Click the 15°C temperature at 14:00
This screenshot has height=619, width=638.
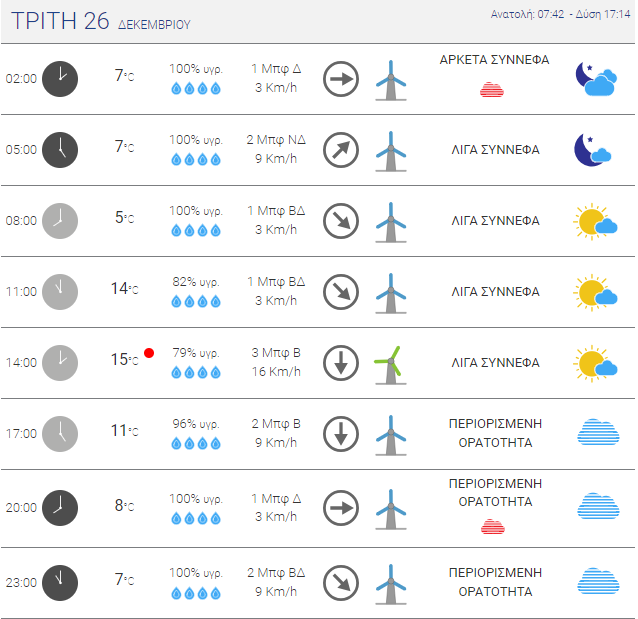point(124,360)
